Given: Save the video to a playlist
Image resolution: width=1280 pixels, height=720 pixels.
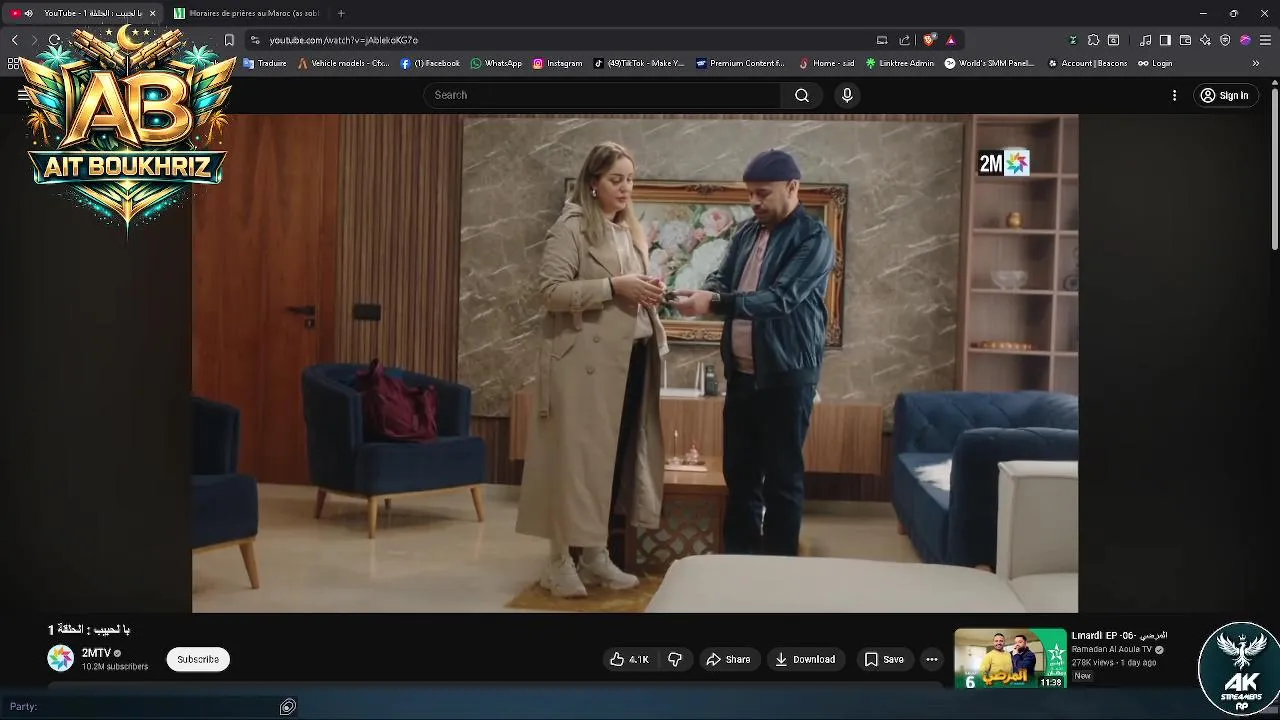Looking at the screenshot, I should [884, 659].
